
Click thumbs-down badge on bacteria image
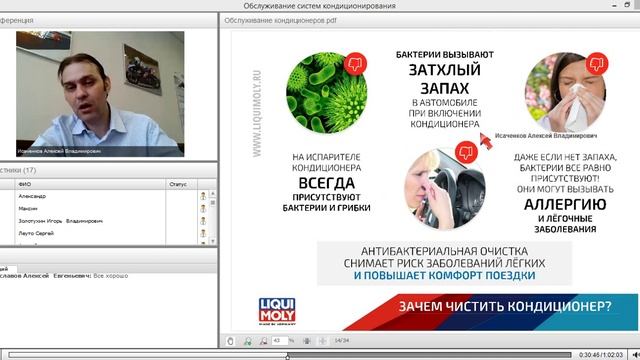[x=355, y=64]
